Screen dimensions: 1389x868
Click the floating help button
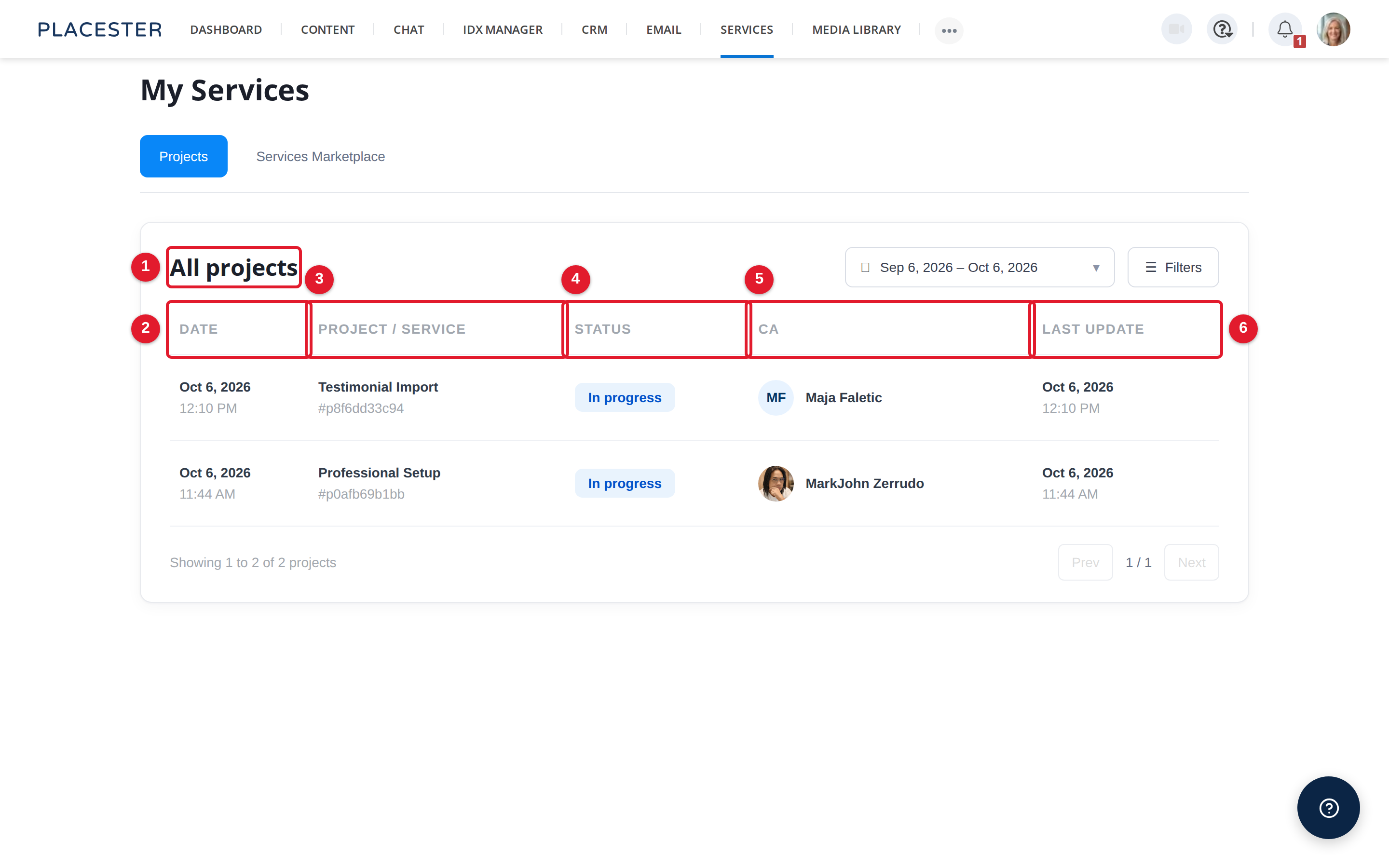pyautogui.click(x=1328, y=807)
